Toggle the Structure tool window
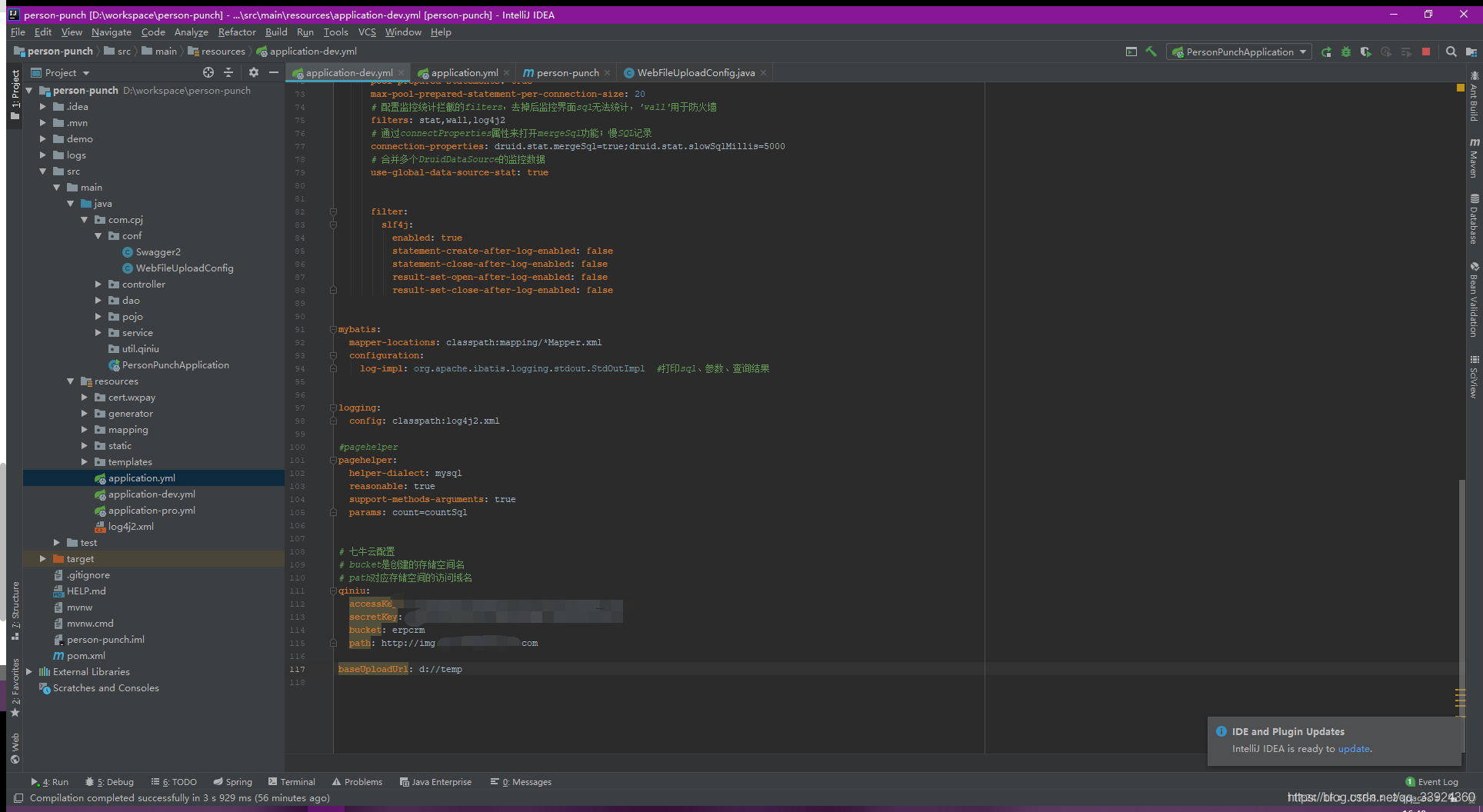Screen dimensions: 1483x812 click(x=15, y=610)
